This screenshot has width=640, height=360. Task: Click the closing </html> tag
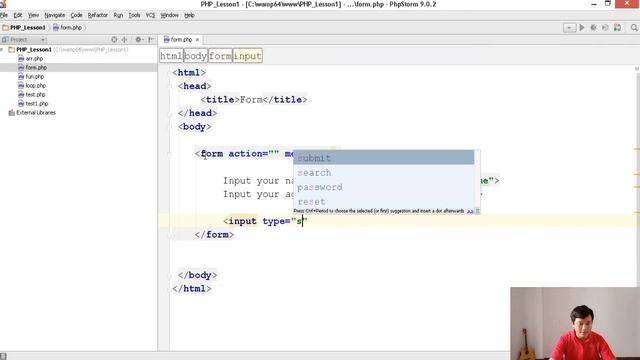(x=191, y=289)
